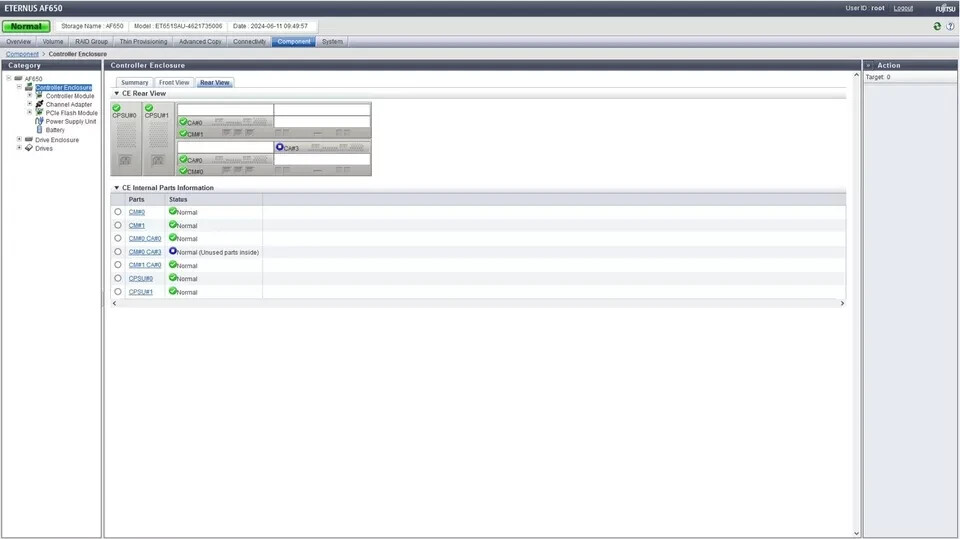The image size is (960, 539).
Task: Click the Drives icon in category tree
Action: pyautogui.click(x=29, y=148)
